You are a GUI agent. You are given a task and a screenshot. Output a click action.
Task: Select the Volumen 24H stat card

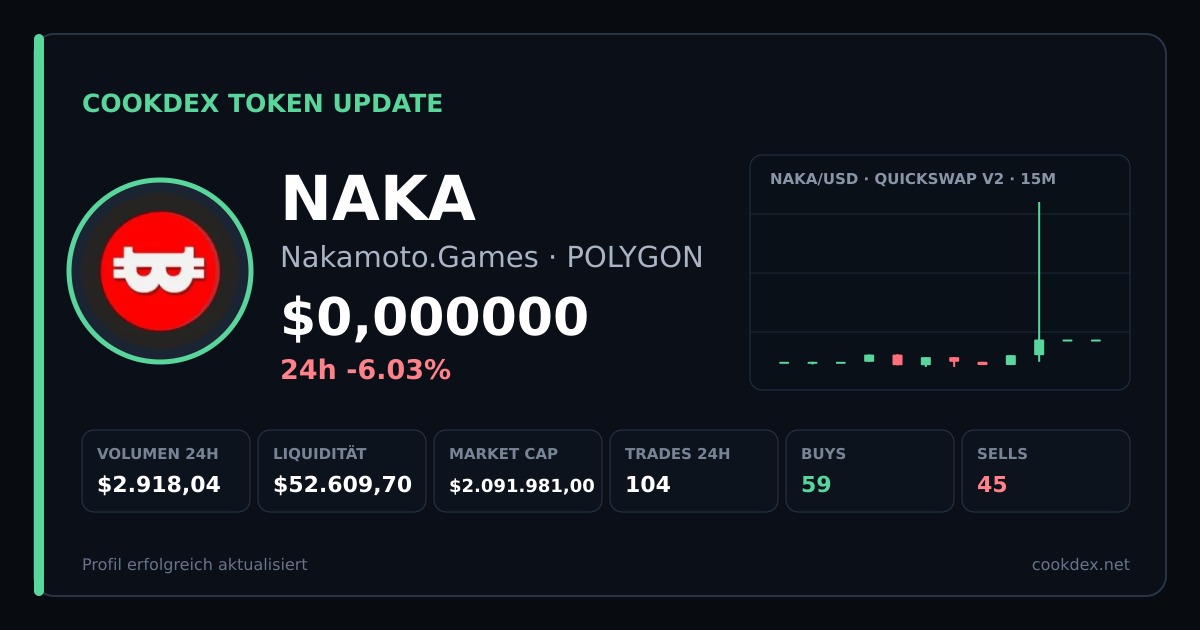(x=166, y=471)
